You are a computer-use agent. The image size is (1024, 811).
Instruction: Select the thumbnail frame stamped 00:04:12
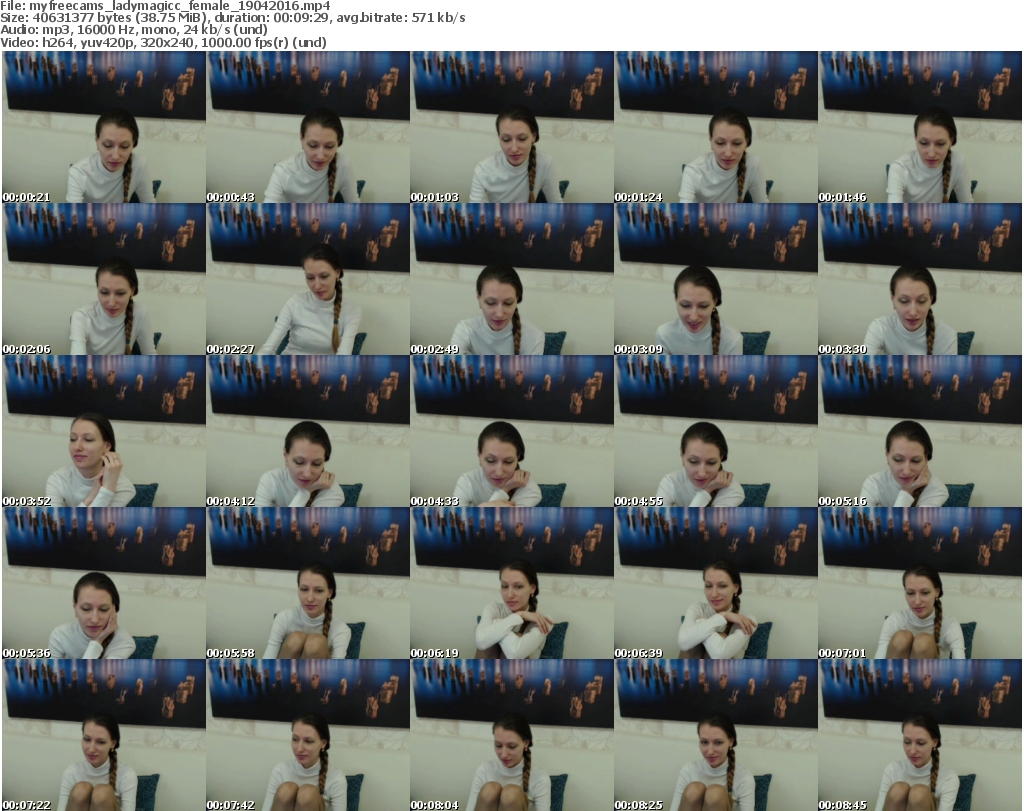pos(308,431)
